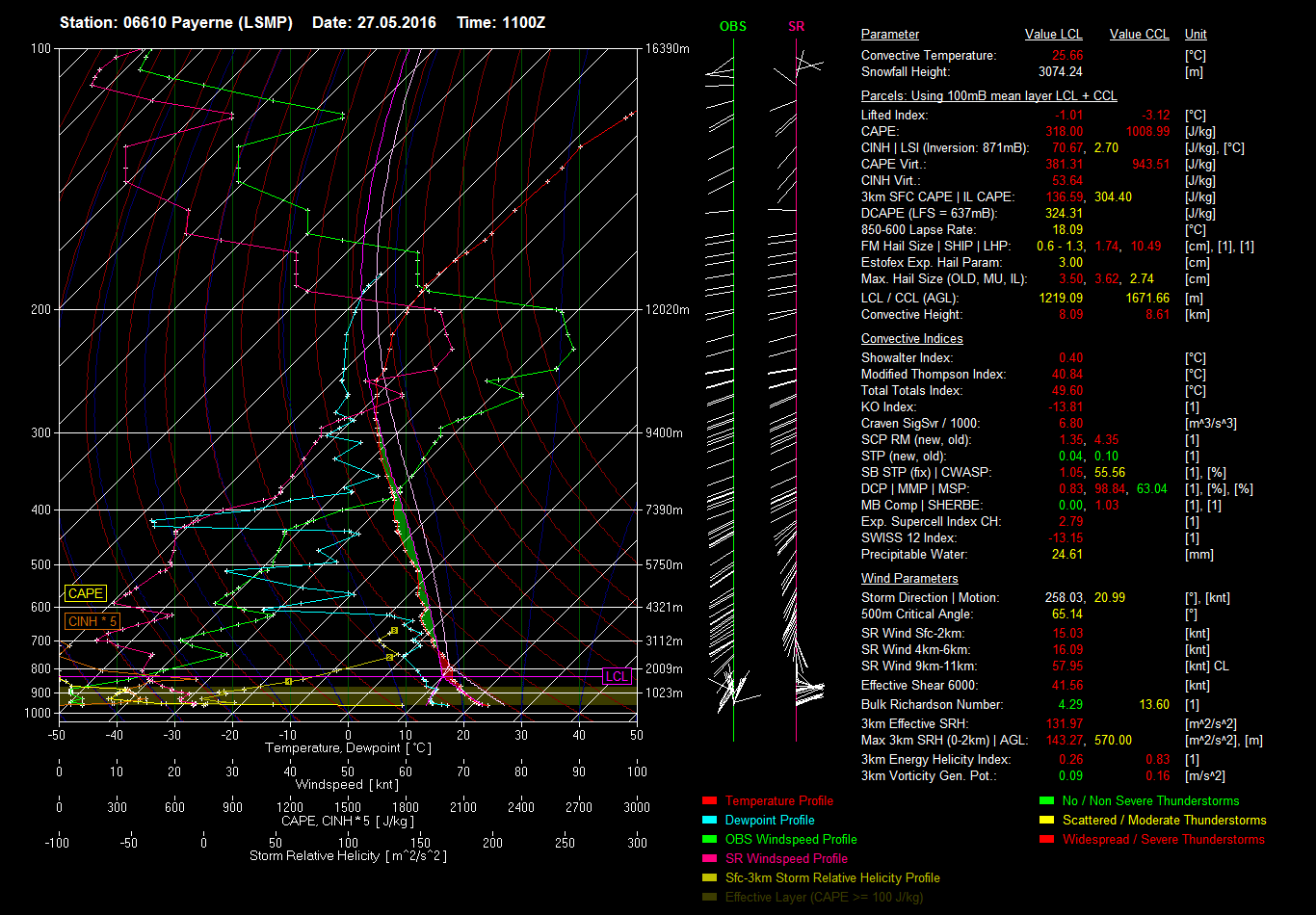
Task: Click the magenta LCL marker label
Action: coord(617,677)
